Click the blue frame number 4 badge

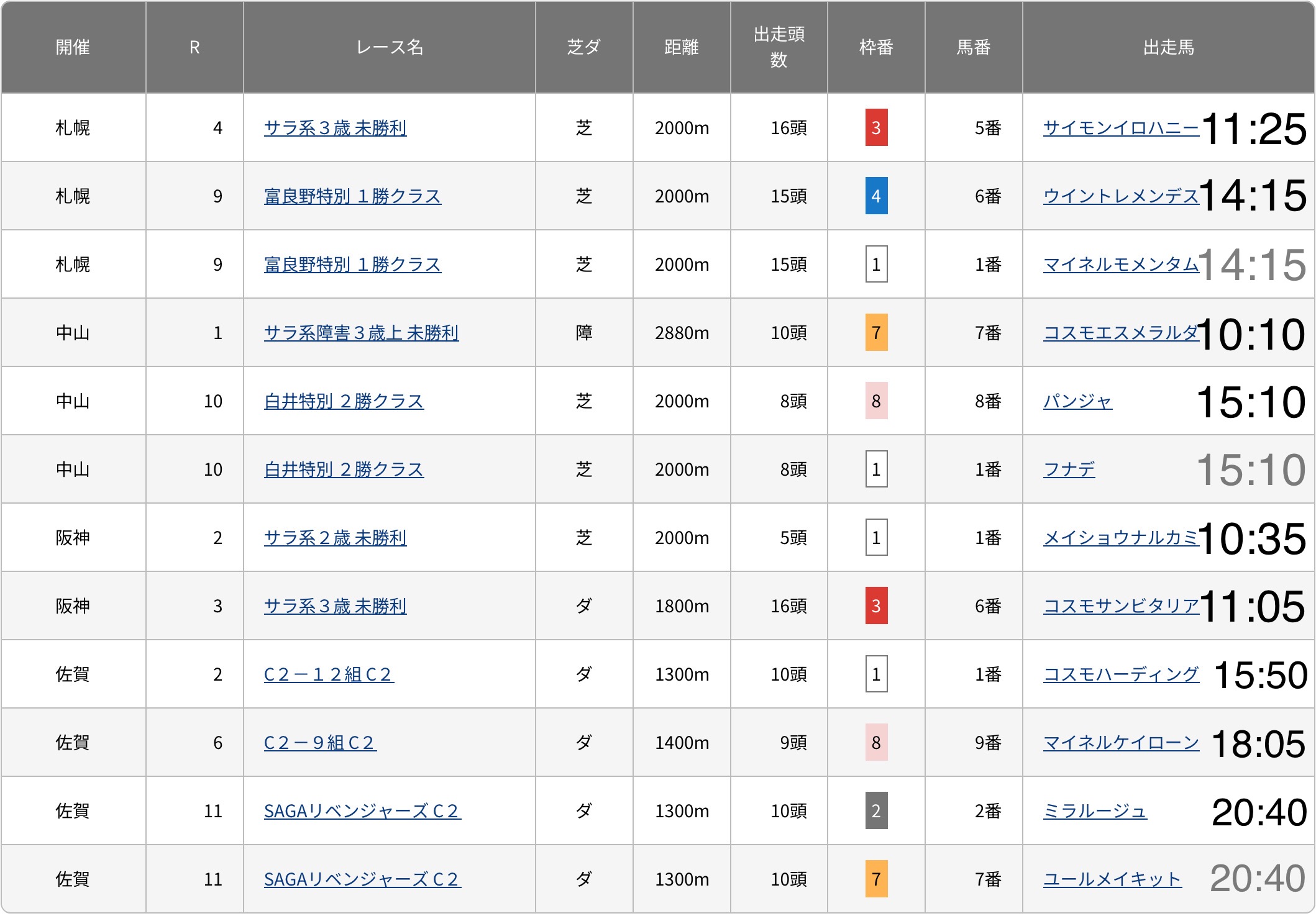(875, 196)
